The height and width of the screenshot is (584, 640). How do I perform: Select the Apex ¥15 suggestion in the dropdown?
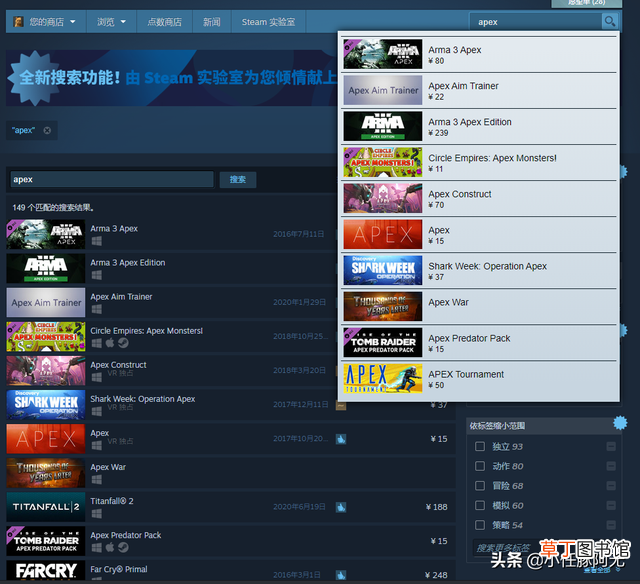tap(479, 235)
